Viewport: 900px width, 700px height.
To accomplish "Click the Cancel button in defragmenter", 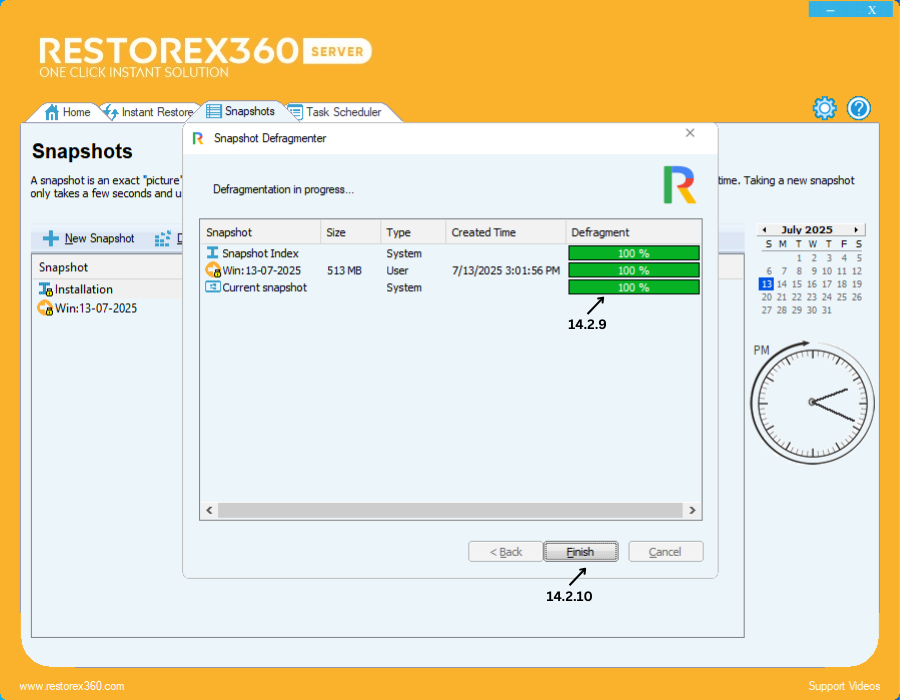I will [665, 552].
